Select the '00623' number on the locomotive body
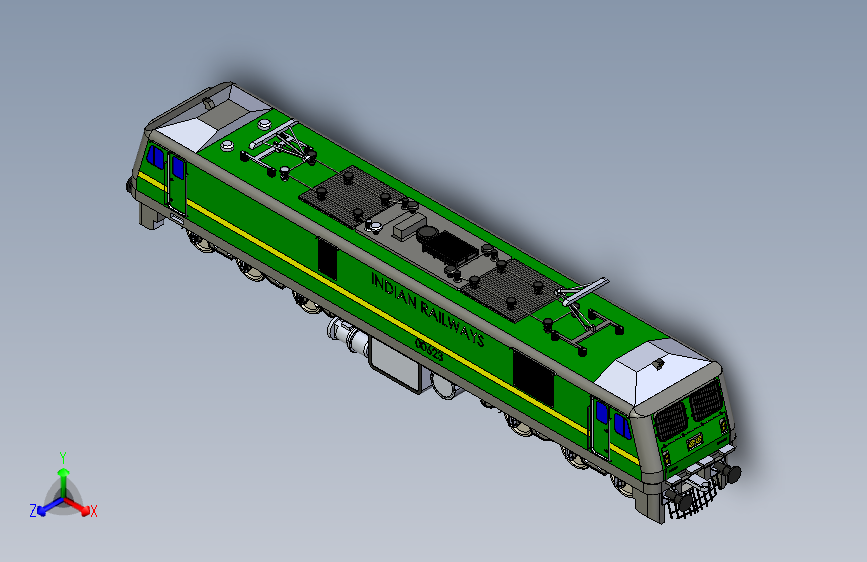 [429, 350]
